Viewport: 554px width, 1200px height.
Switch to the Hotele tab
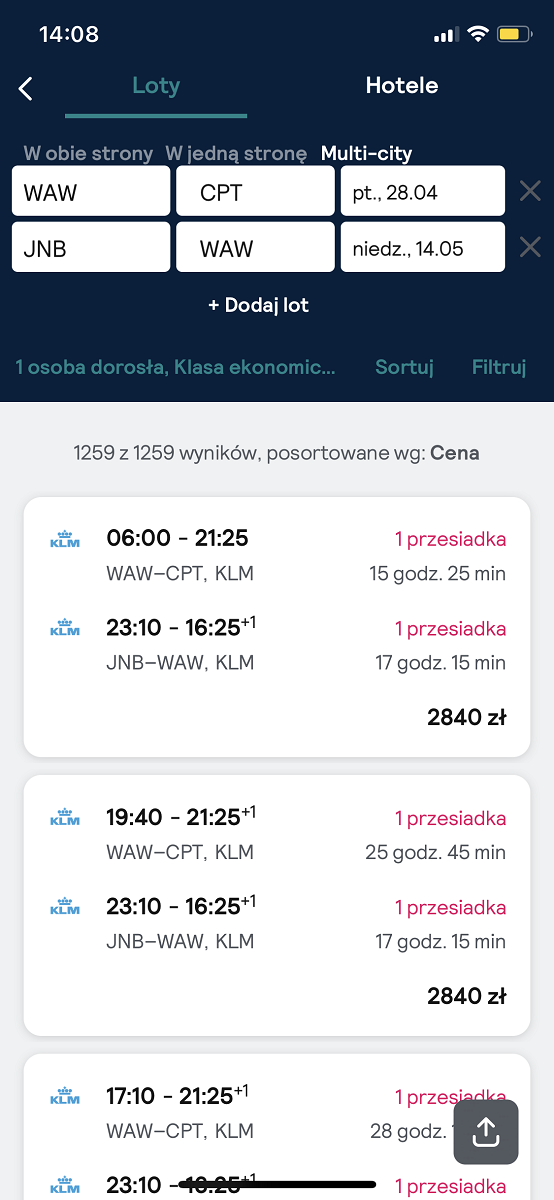(x=402, y=86)
